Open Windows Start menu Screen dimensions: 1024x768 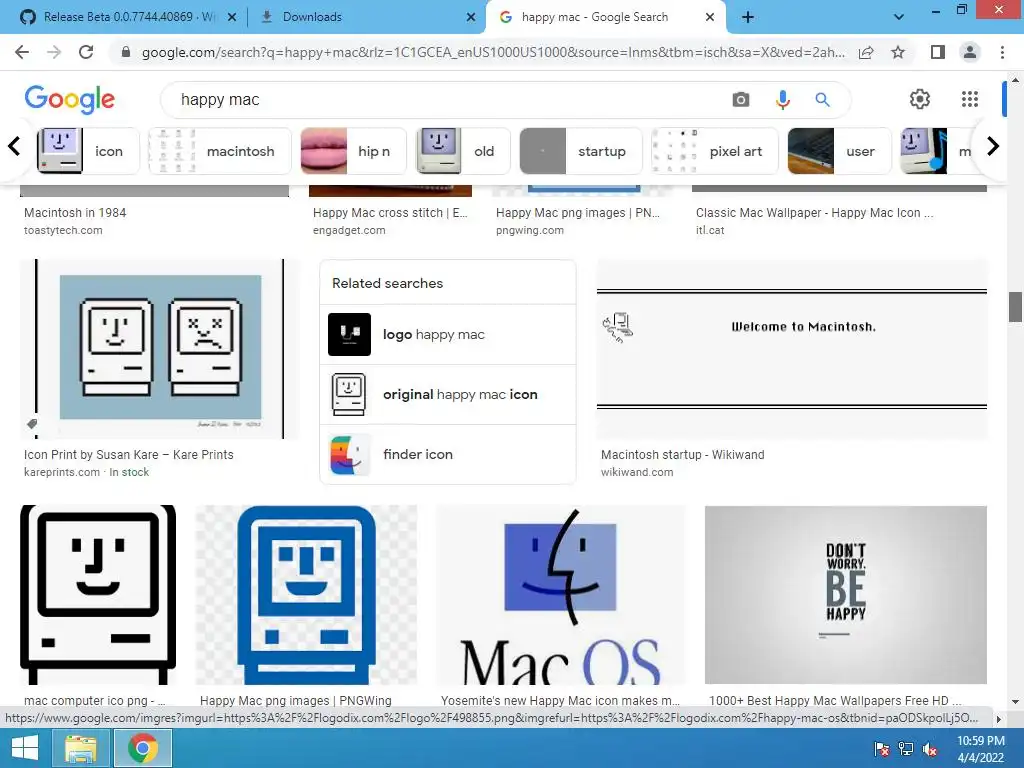[25, 748]
